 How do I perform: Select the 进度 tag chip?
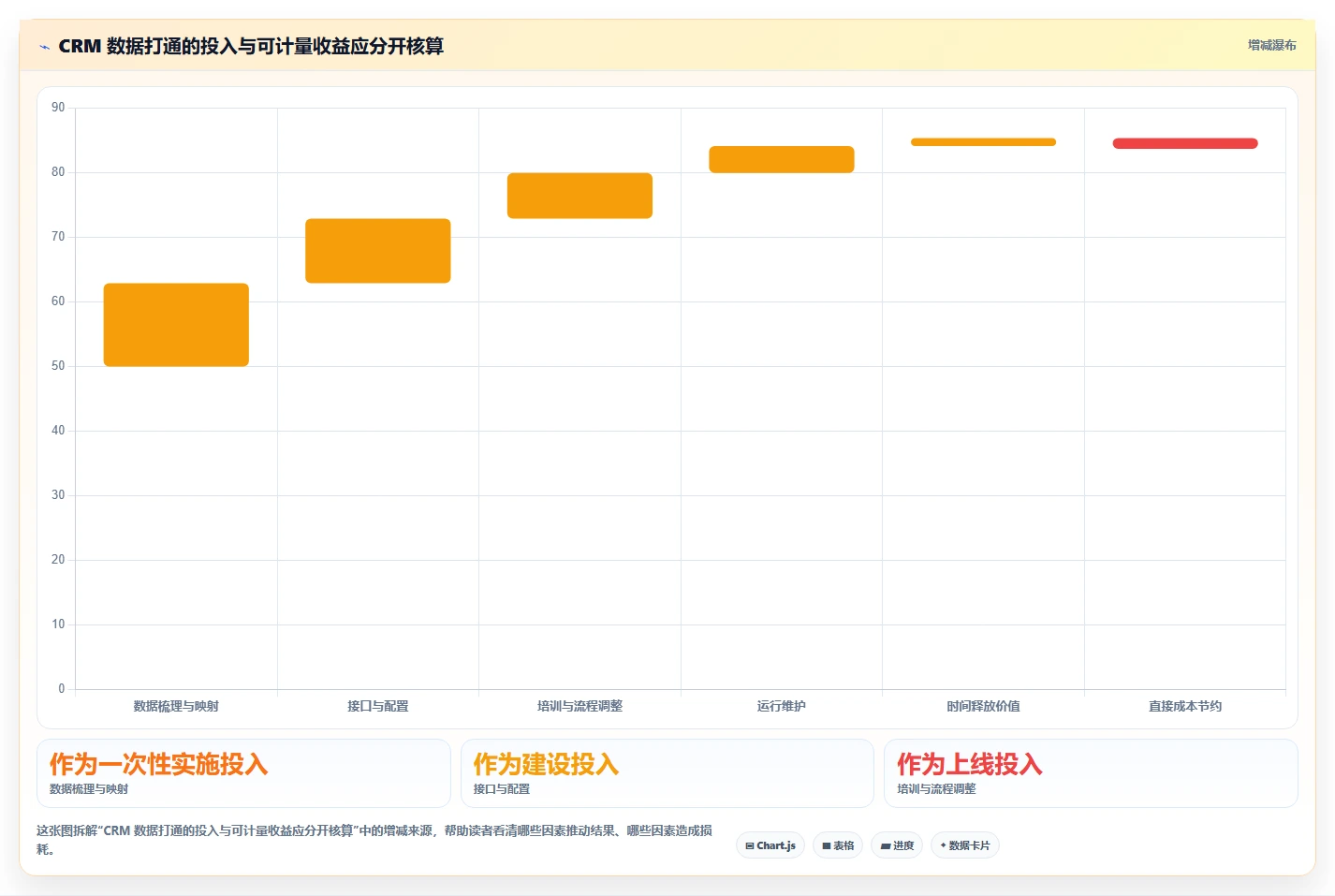[x=897, y=845]
